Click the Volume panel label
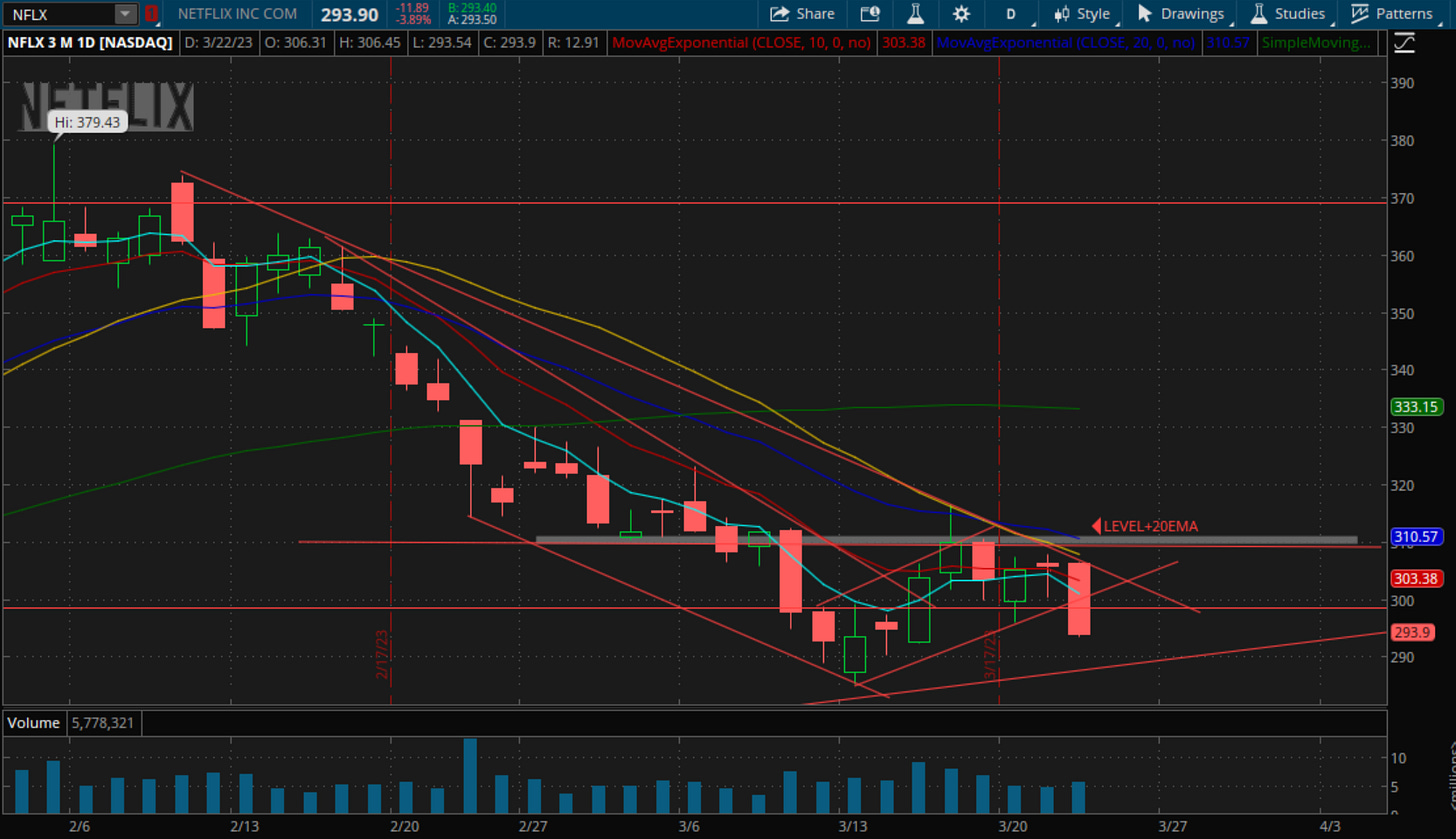 35,722
